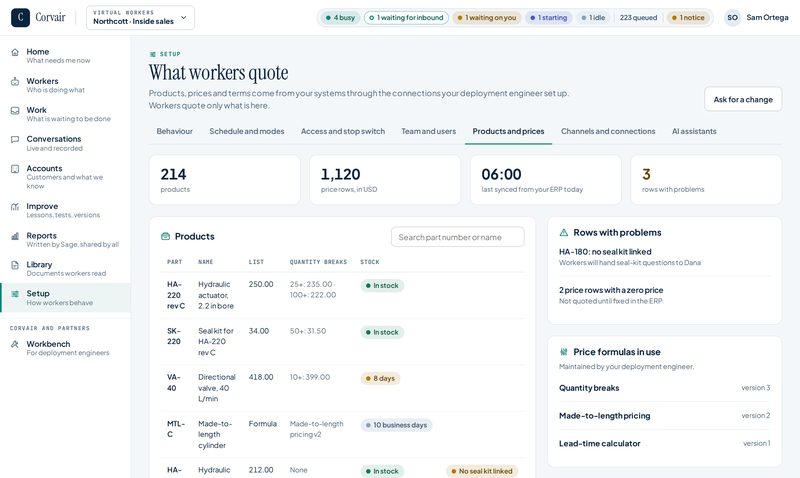This screenshot has width=800, height=478.
Task: Click the 1 waiting on you pill
Action: [x=487, y=18]
